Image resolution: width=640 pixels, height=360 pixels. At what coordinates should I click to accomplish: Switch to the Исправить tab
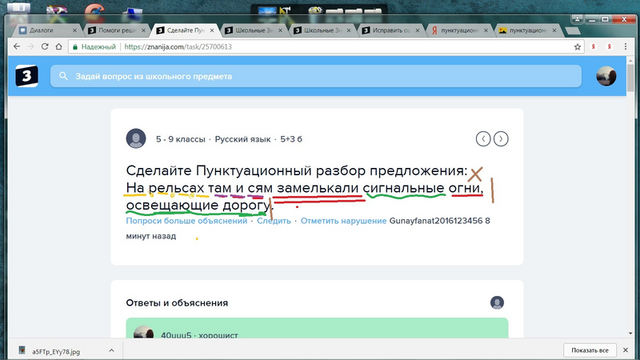(389, 30)
